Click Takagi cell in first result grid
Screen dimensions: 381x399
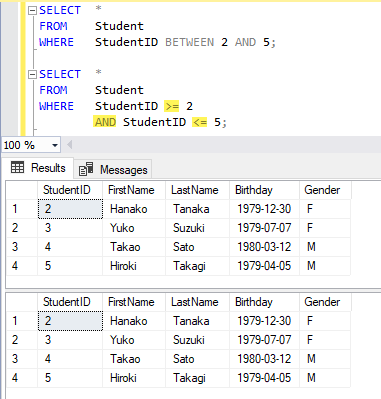197,266
